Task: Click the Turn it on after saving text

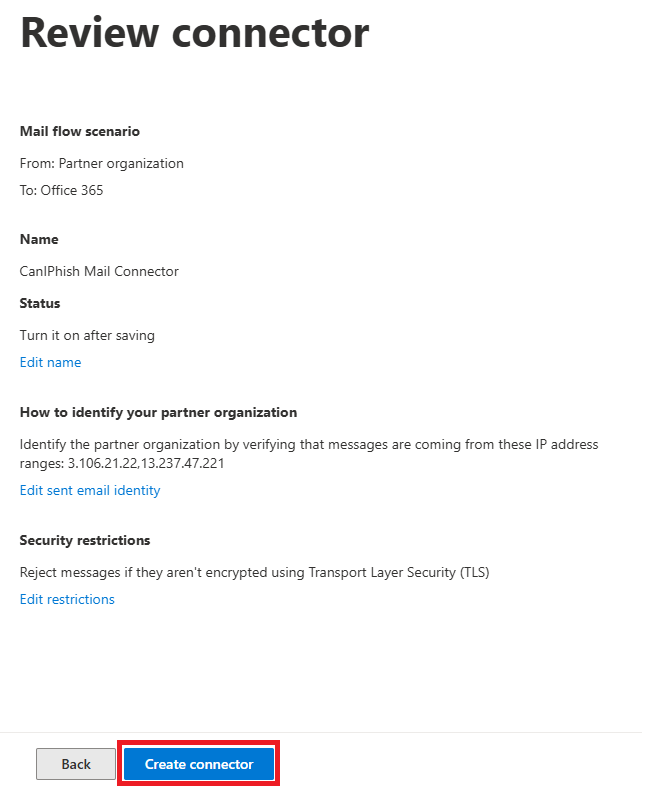Action: (x=87, y=335)
